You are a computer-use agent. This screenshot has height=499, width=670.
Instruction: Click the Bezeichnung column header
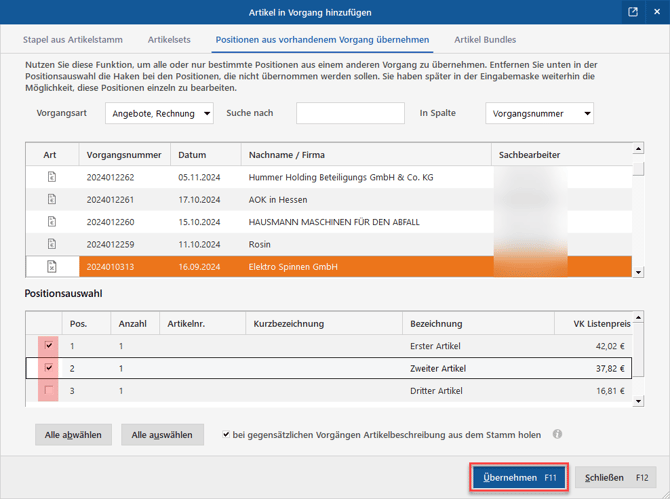(x=478, y=323)
